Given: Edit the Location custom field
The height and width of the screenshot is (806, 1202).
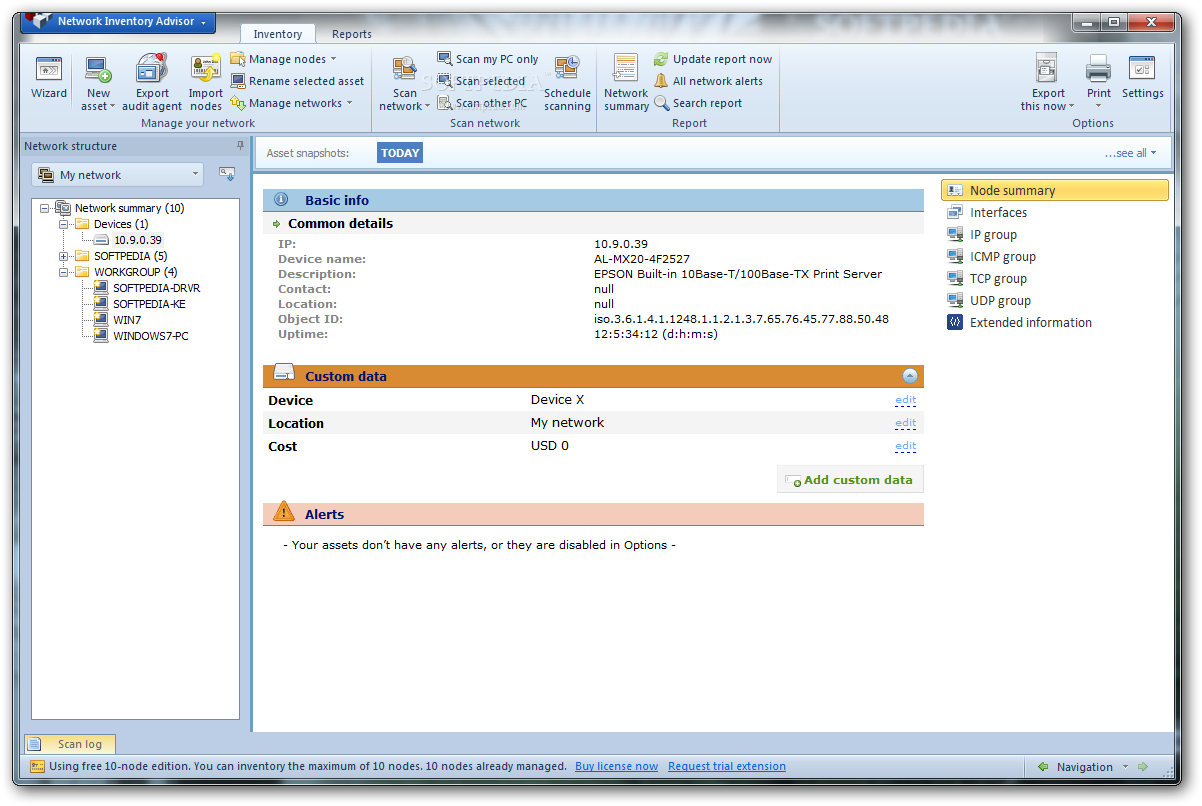Looking at the screenshot, I should [x=905, y=423].
